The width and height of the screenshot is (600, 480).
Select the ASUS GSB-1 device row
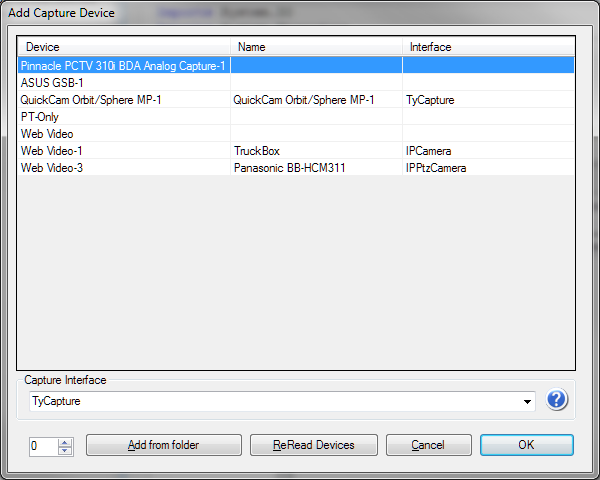[296, 83]
